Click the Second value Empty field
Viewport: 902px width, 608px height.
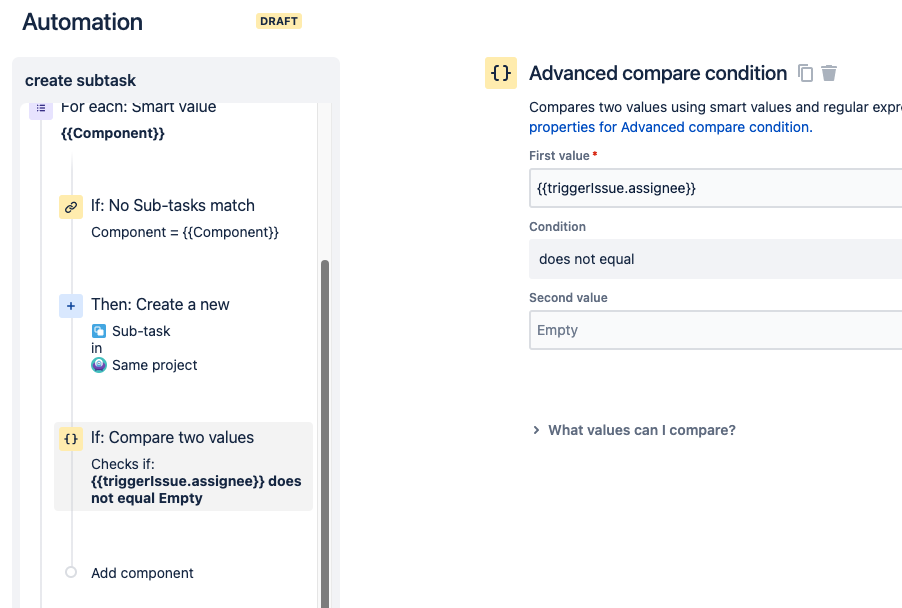click(x=715, y=330)
